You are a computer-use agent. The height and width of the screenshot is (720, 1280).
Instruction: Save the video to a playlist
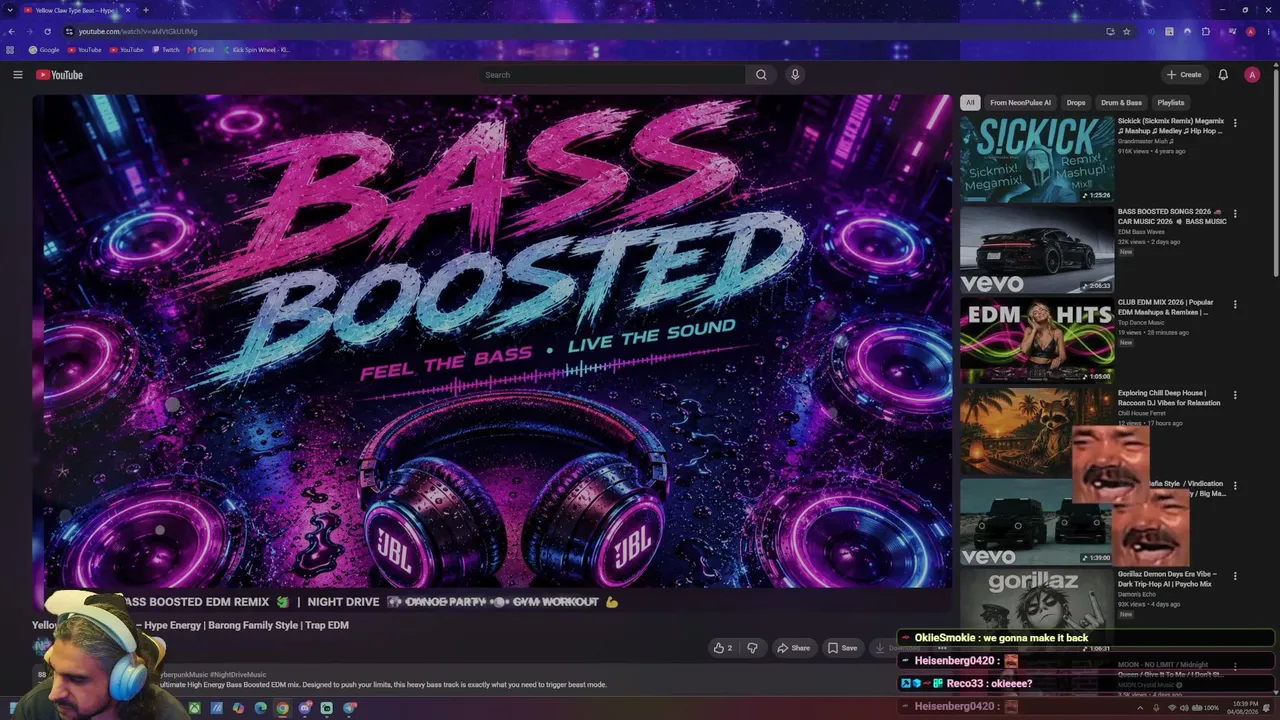tap(842, 648)
